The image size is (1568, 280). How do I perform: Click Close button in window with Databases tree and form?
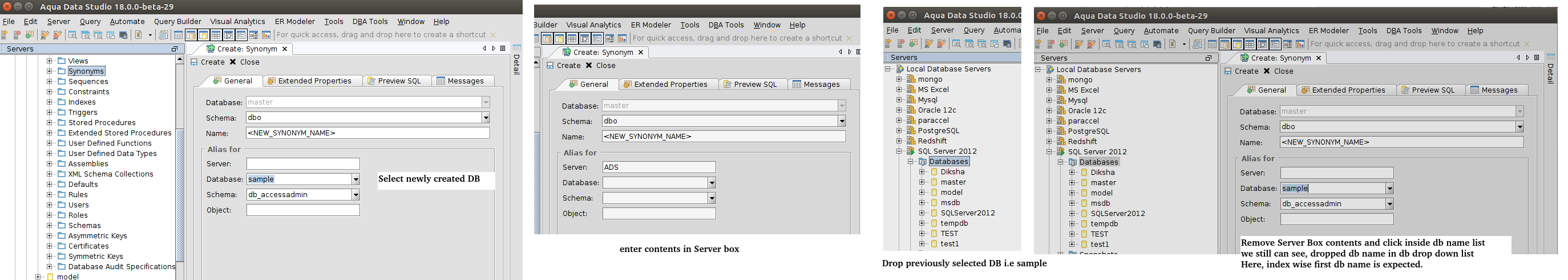1278,71
